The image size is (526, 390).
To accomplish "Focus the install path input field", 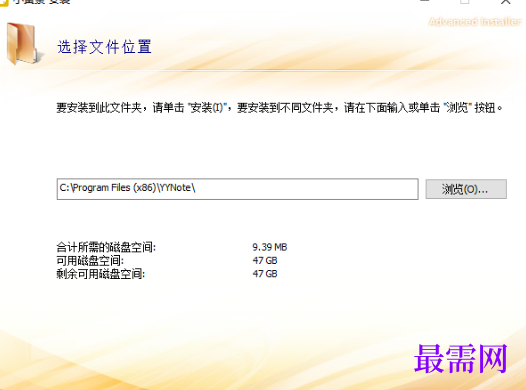I will point(238,189).
